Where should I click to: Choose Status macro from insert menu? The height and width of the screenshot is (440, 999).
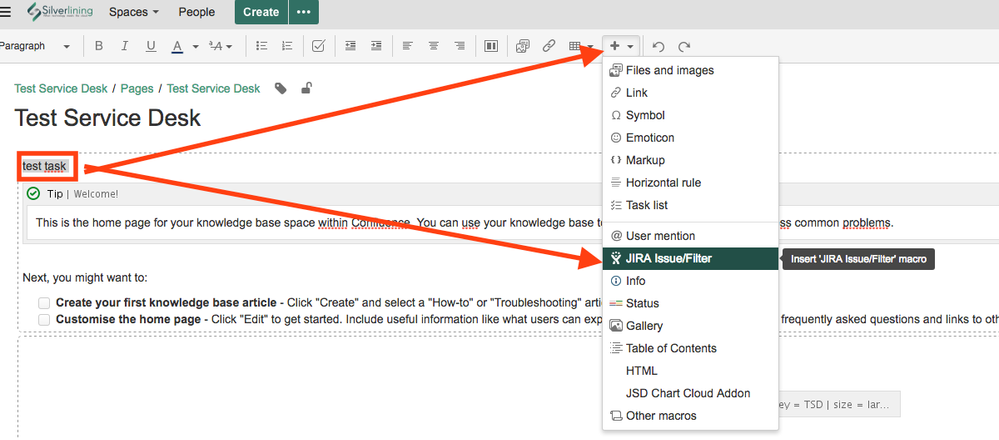[690, 303]
